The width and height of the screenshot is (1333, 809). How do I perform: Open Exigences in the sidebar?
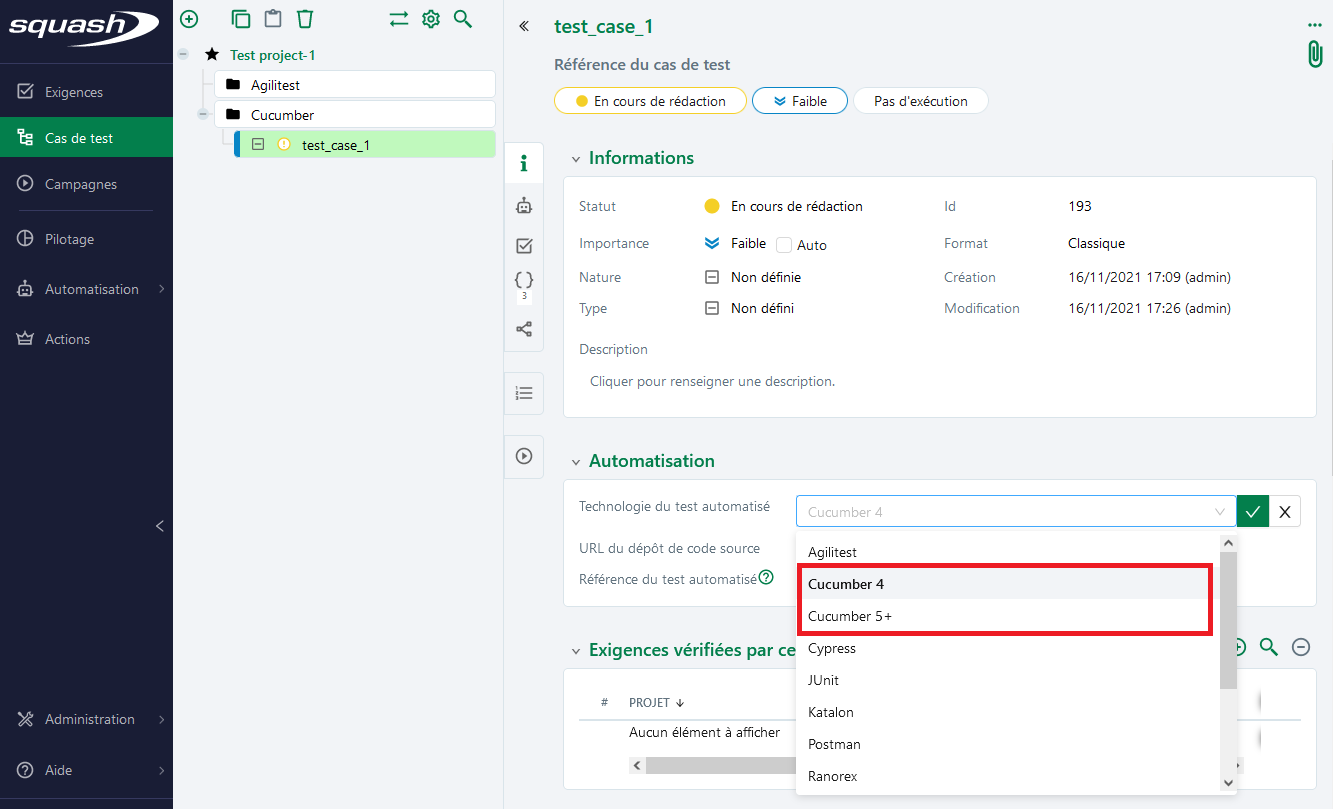coord(73,92)
